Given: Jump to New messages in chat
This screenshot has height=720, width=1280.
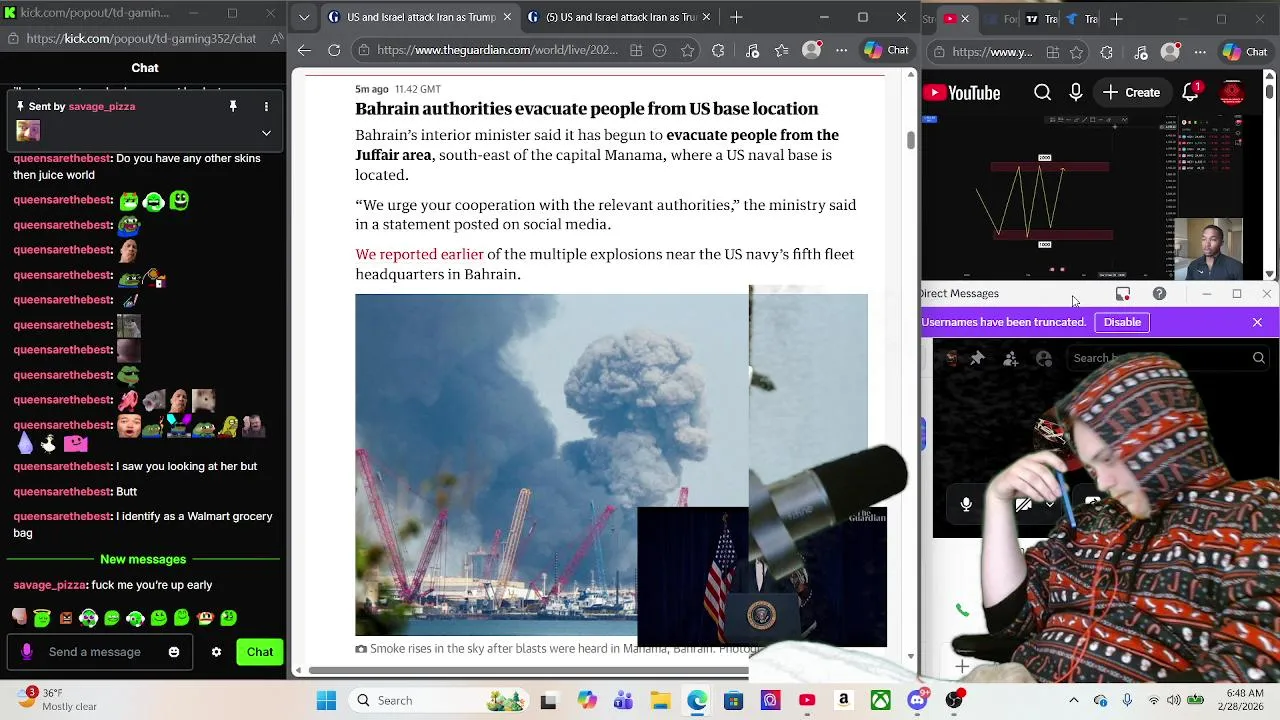Looking at the screenshot, I should tap(143, 559).
